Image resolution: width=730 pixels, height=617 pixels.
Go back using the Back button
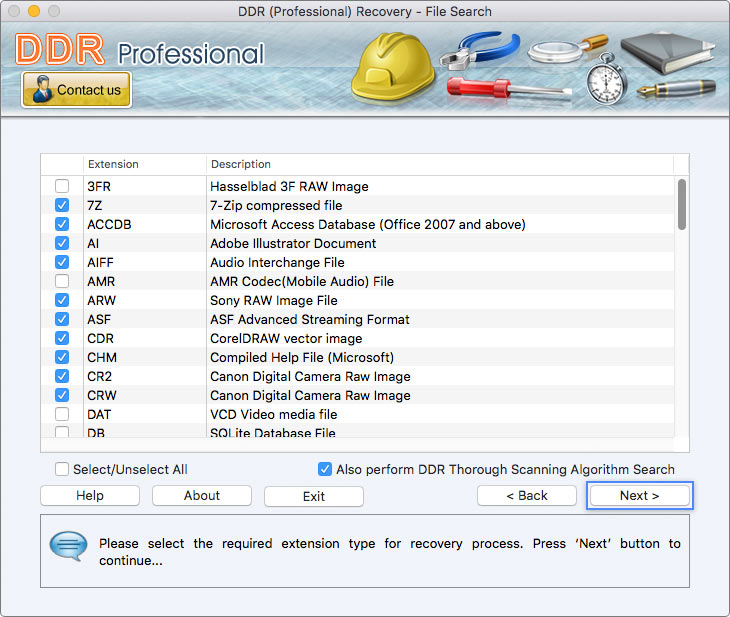(526, 496)
